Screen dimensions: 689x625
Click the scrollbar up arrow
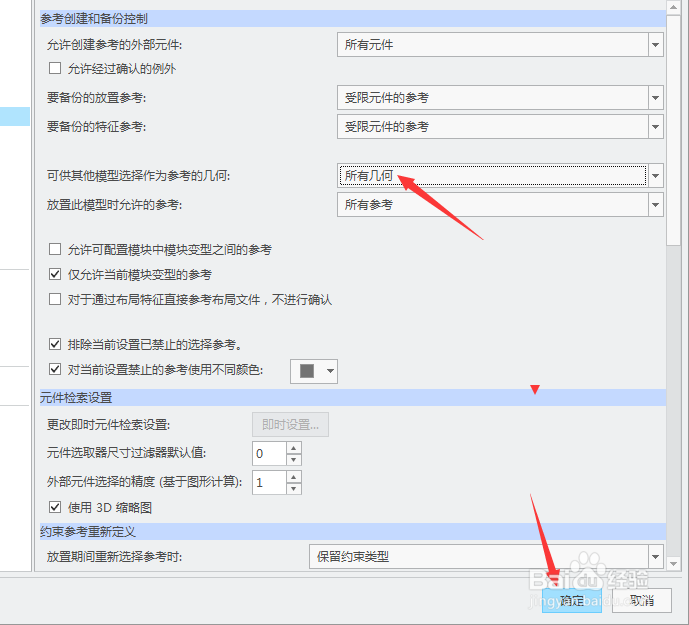click(673, 7)
